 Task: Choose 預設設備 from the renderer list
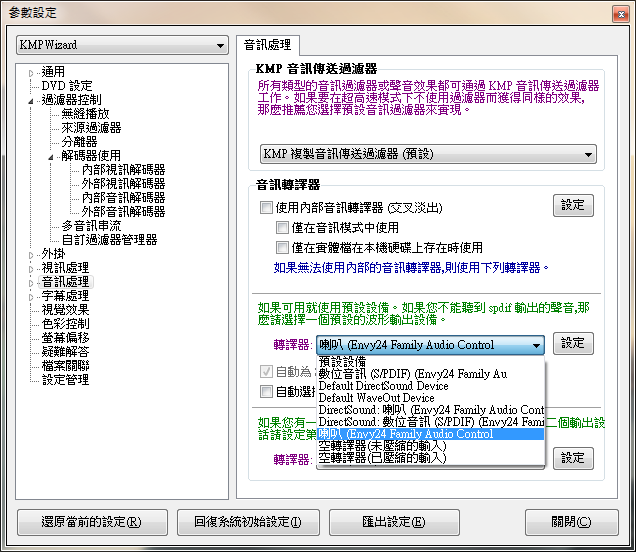click(430, 361)
